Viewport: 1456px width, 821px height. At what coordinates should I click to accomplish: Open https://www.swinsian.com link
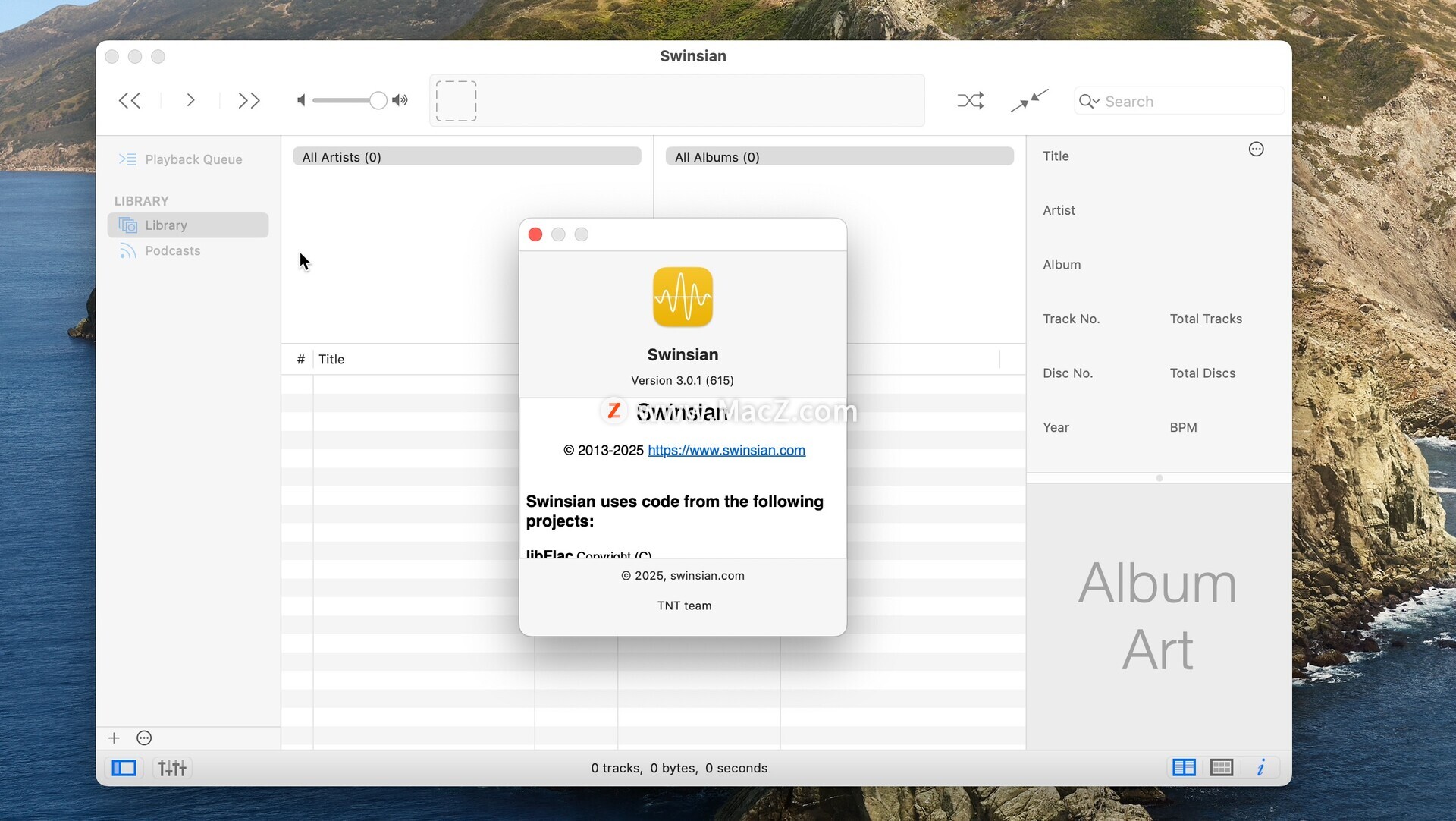[726, 451]
